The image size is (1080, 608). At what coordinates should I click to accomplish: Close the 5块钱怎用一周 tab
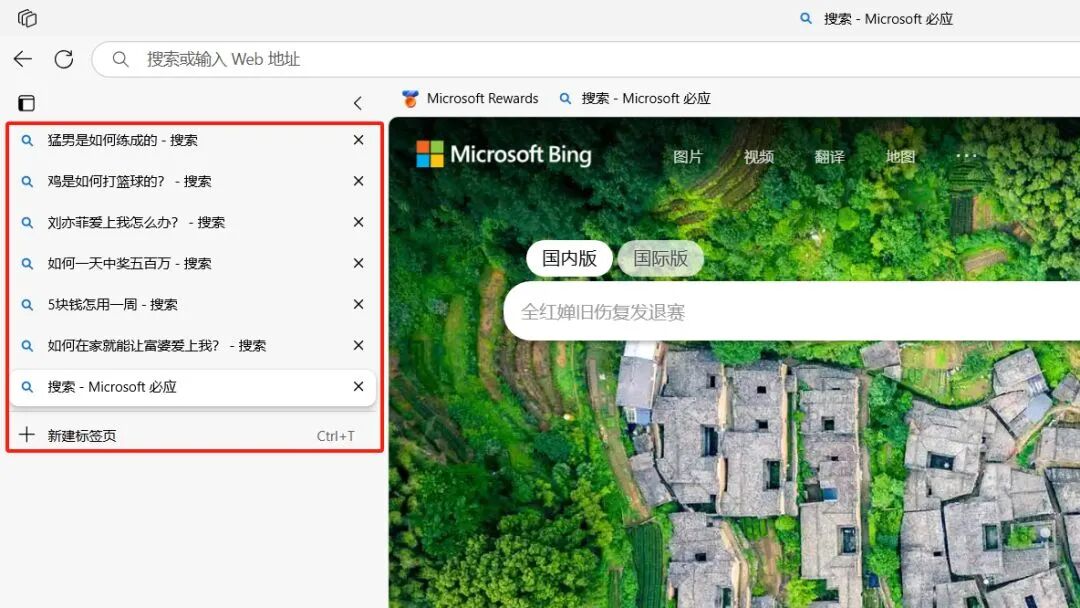(x=358, y=304)
